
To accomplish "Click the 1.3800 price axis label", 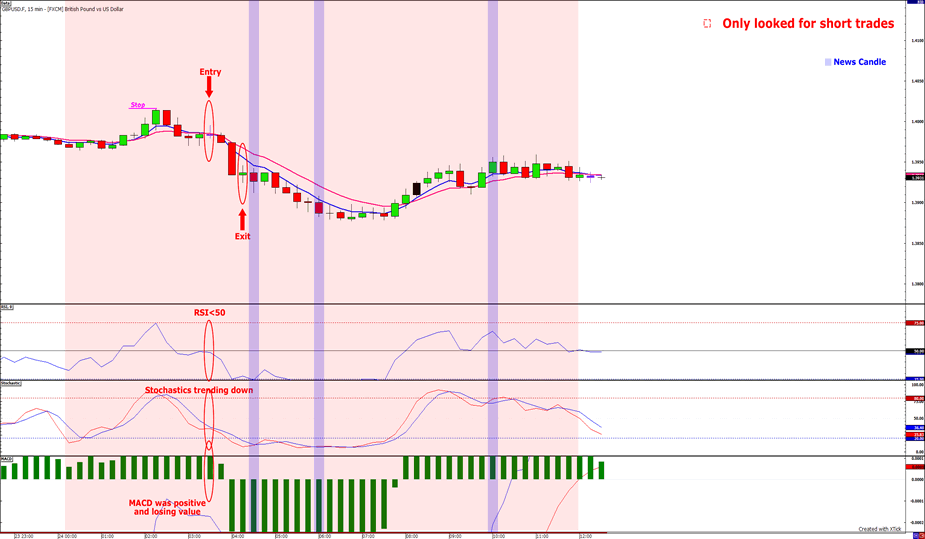I will (x=917, y=284).
